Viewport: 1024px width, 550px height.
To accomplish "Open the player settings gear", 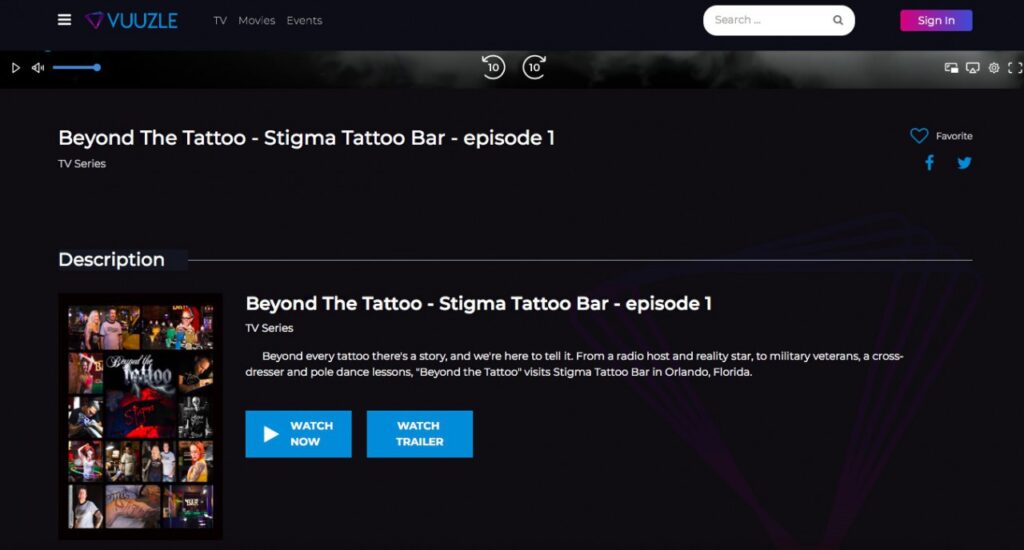I will pos(994,68).
